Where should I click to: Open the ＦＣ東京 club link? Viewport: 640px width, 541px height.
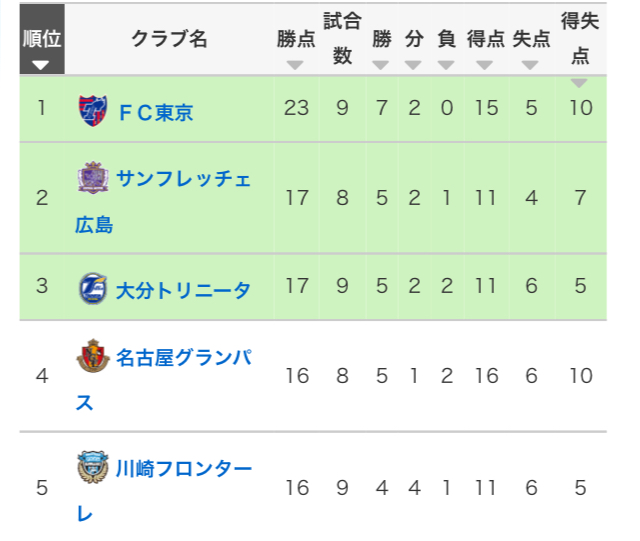click(x=155, y=110)
